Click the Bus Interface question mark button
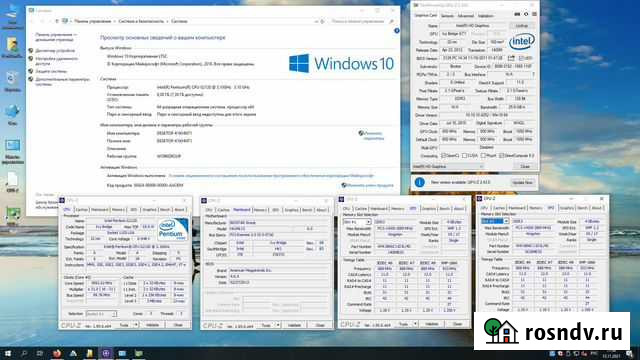 coord(533,75)
